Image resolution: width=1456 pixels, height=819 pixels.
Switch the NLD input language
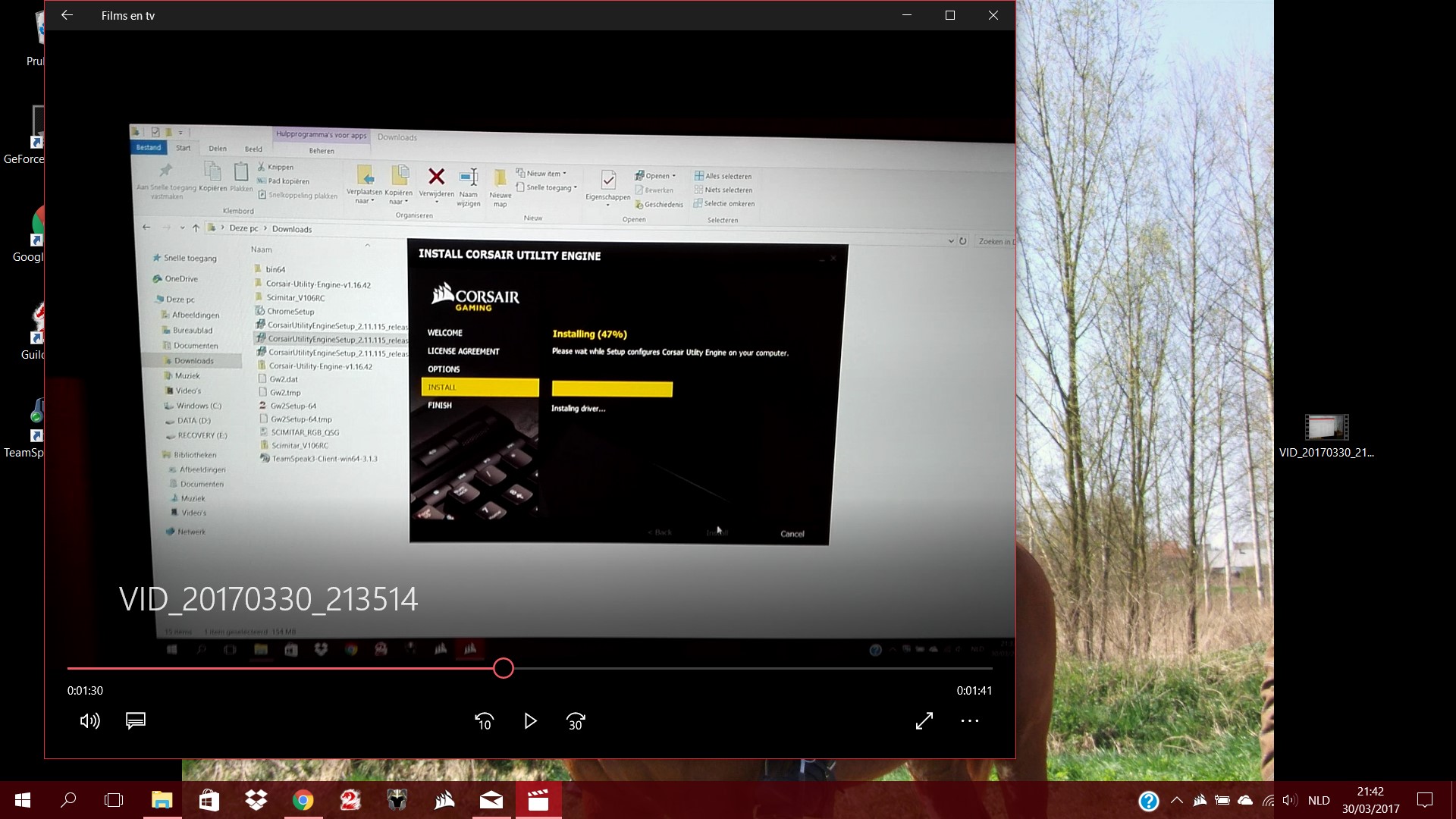coord(1319,800)
